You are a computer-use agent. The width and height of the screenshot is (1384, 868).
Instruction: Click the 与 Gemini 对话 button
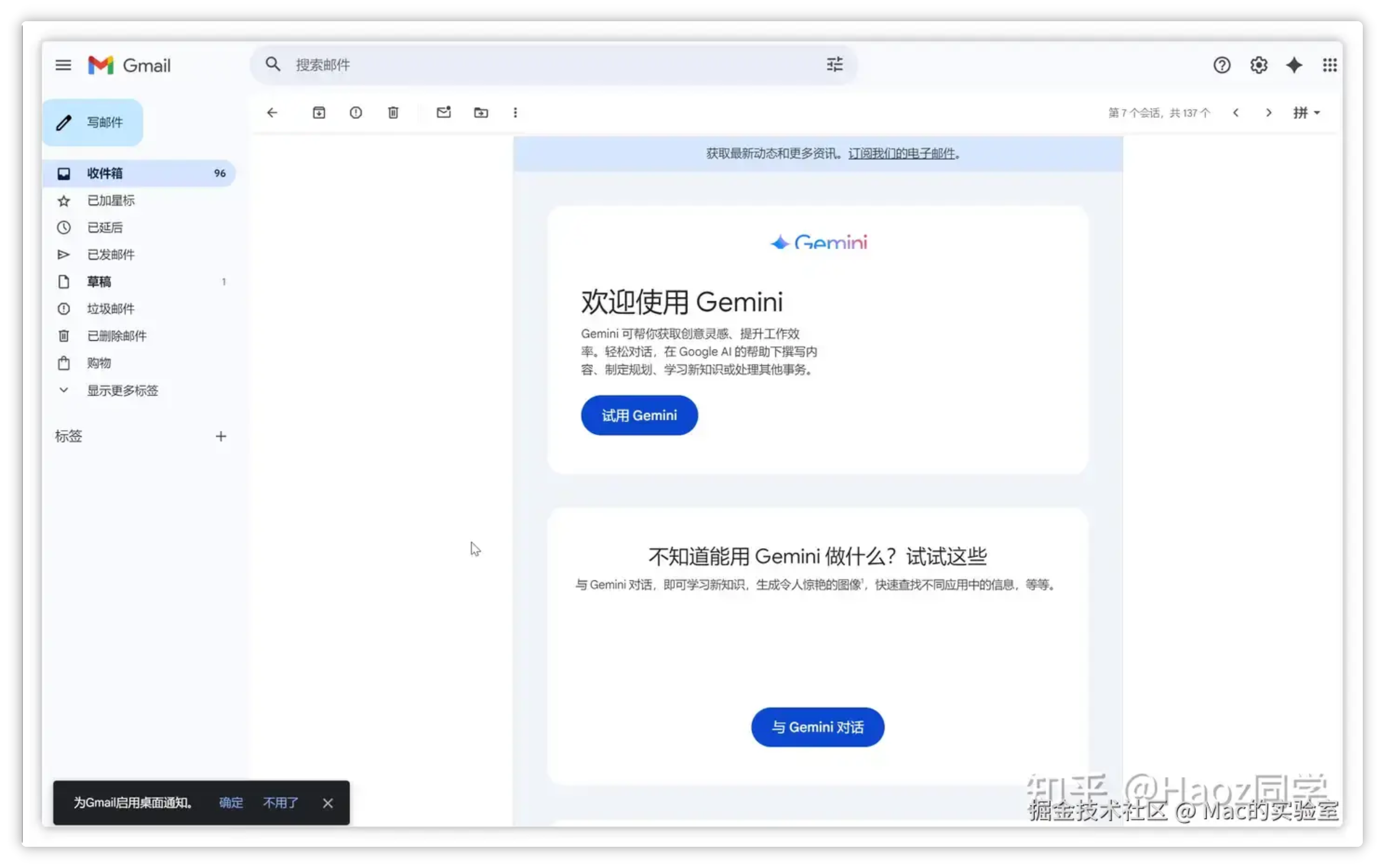[818, 728]
